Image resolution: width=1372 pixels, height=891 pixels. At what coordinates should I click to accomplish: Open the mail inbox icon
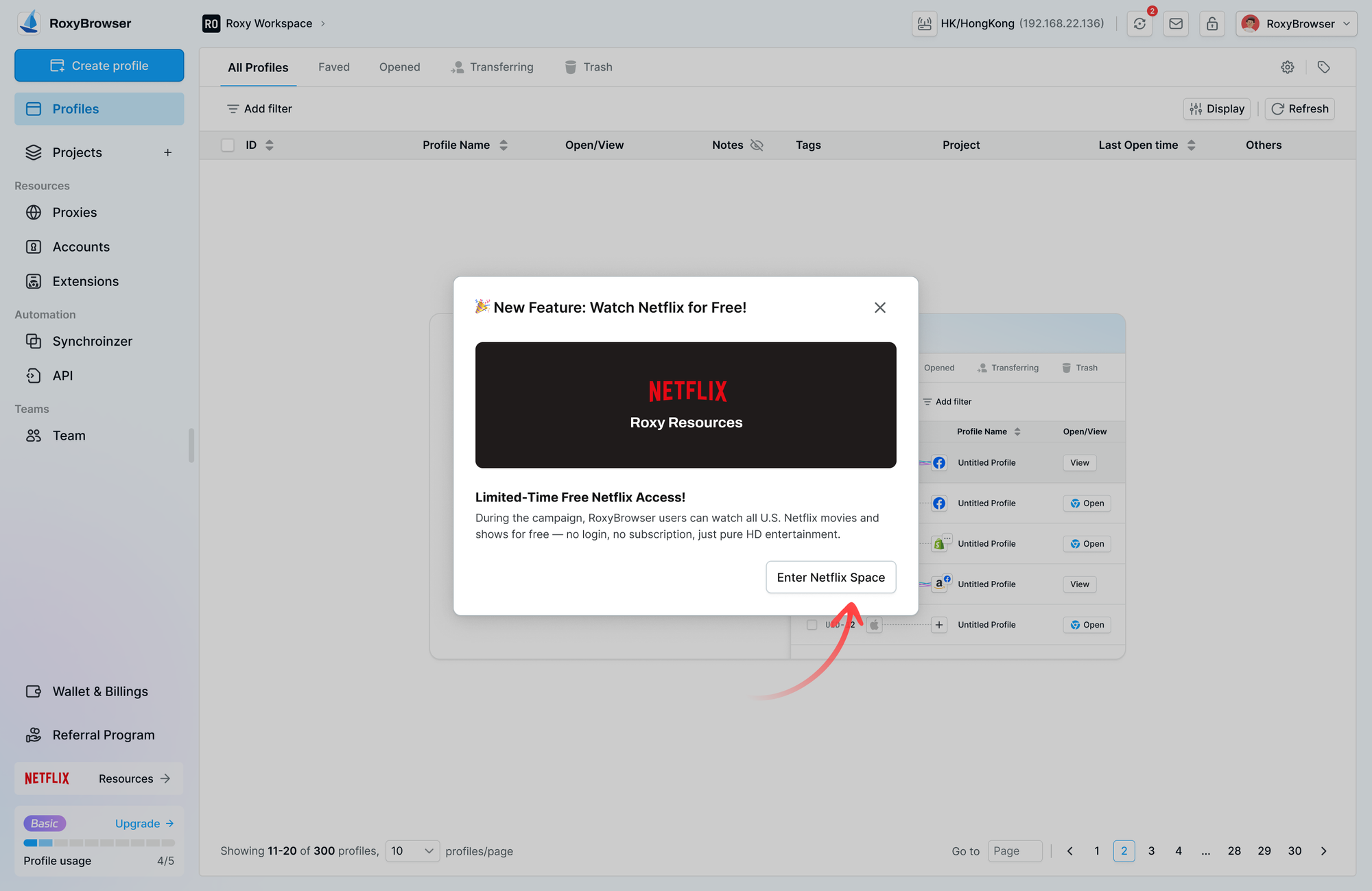pyautogui.click(x=1176, y=23)
